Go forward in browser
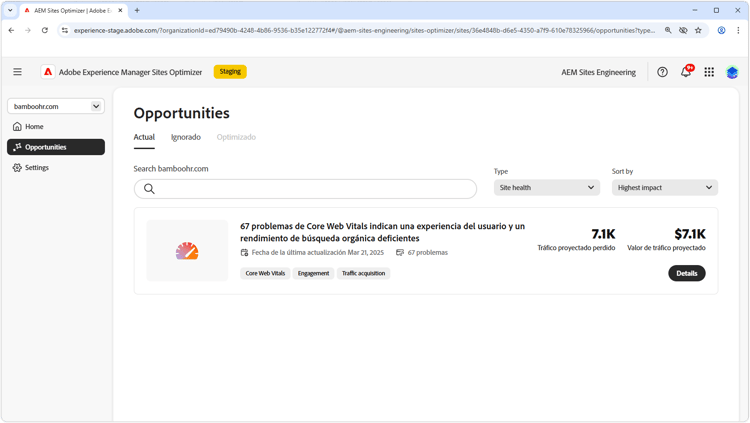Screen dimensions: 750x423 (x=28, y=30)
